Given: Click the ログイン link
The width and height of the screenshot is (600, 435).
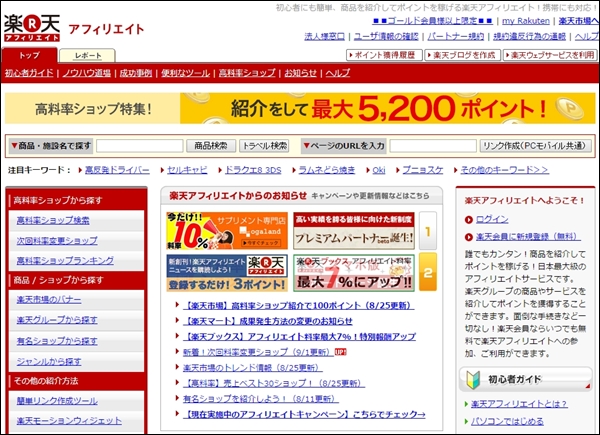Looking at the screenshot, I should [x=492, y=220].
